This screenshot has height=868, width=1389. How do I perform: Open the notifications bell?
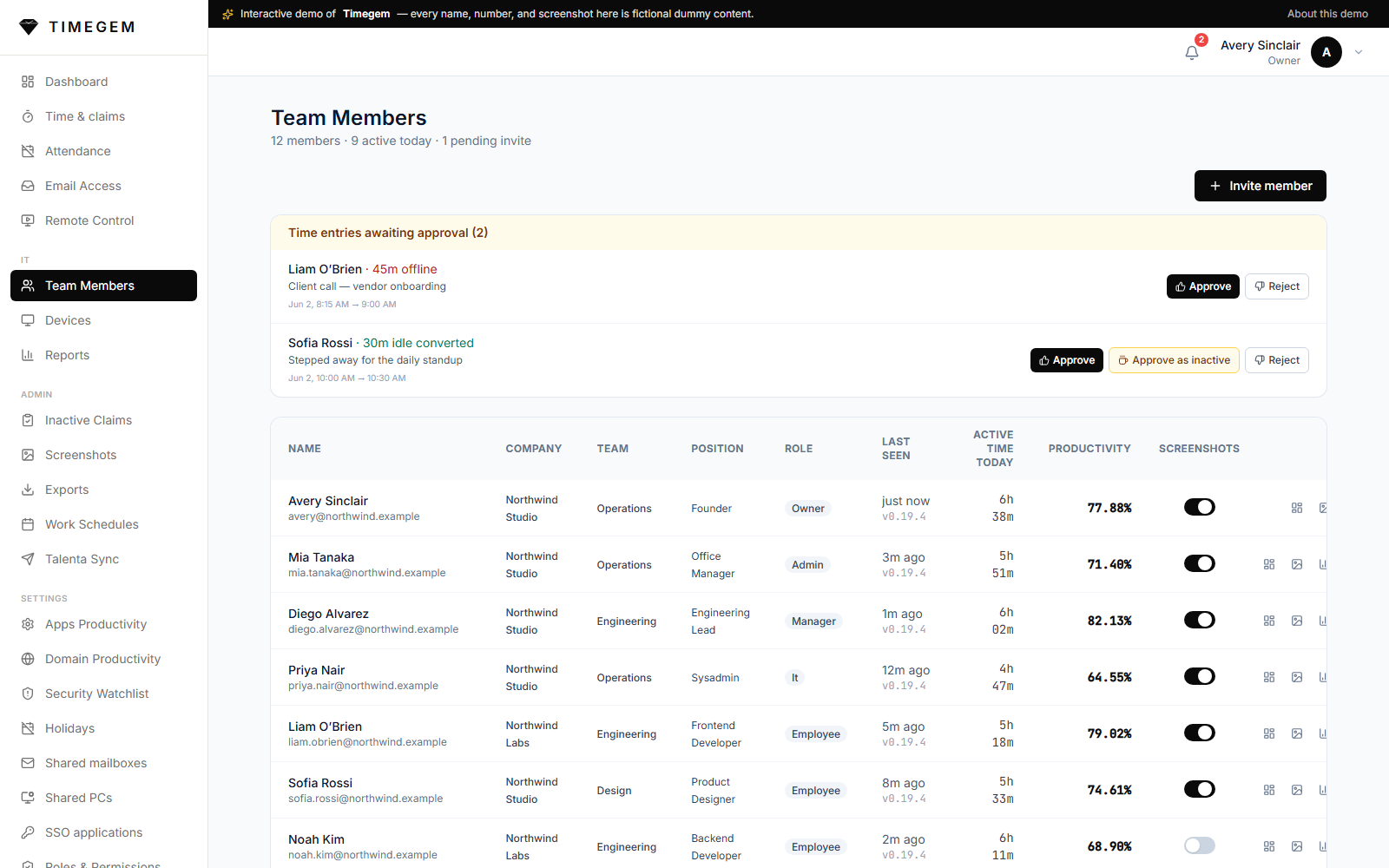pos(1192,53)
